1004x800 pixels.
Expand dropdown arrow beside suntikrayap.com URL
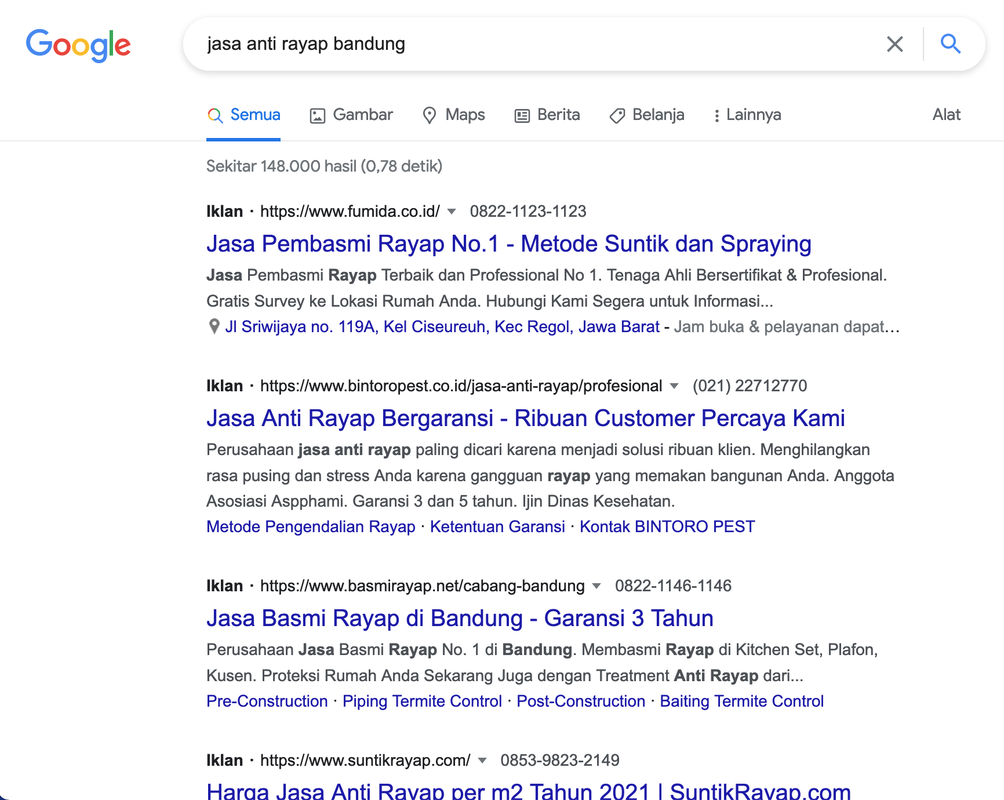[482, 760]
